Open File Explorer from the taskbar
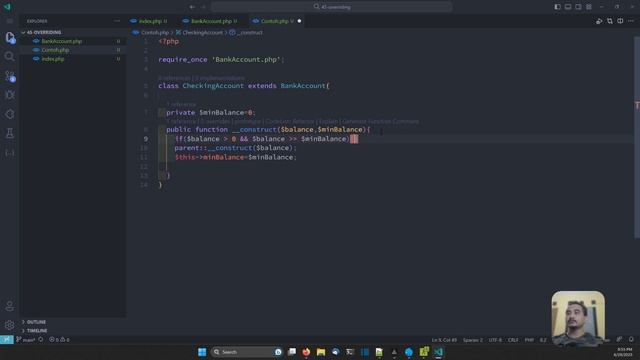 (321, 352)
